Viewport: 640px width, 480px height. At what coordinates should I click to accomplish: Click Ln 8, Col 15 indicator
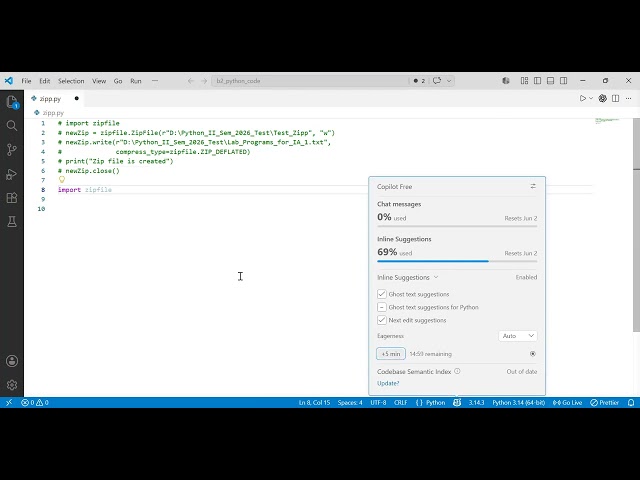(x=314, y=402)
